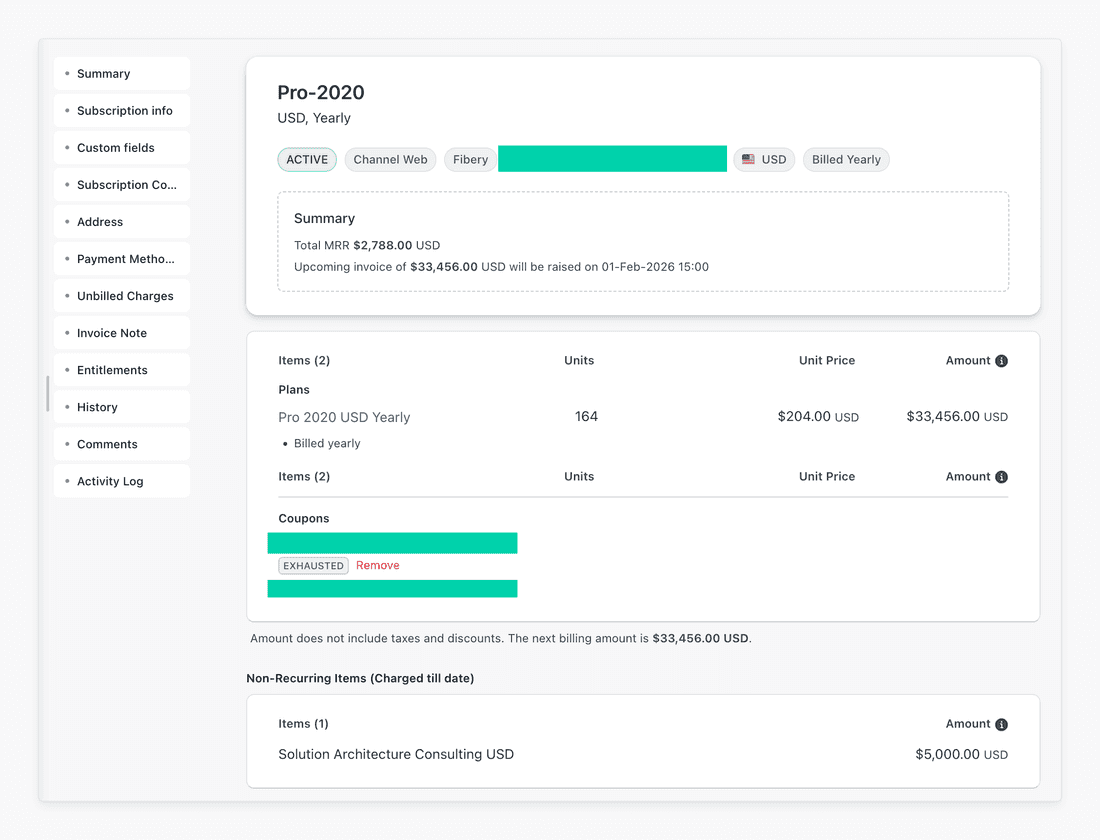The height and width of the screenshot is (840, 1100).
Task: Click the Amount info icon in the Plans table
Action: (x=1001, y=360)
